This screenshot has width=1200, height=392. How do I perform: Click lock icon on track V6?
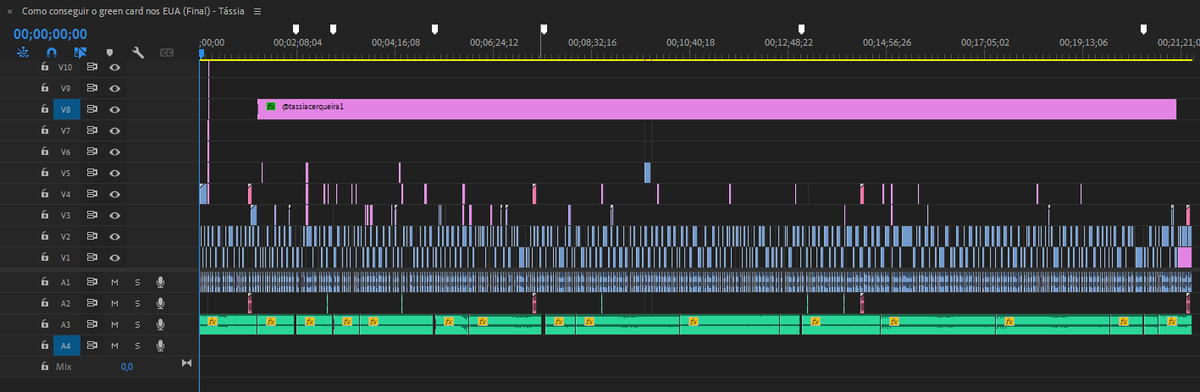tap(44, 151)
